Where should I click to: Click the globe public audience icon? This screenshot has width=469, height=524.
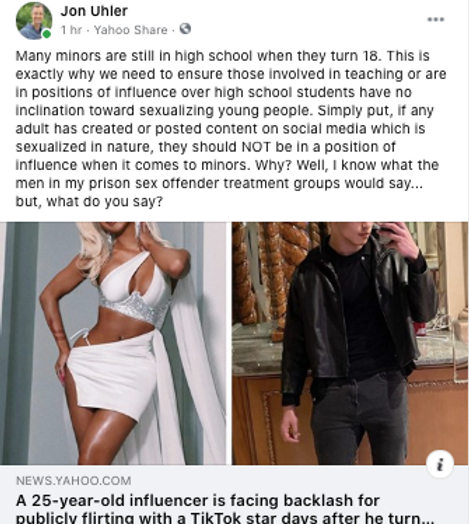pos(185,29)
